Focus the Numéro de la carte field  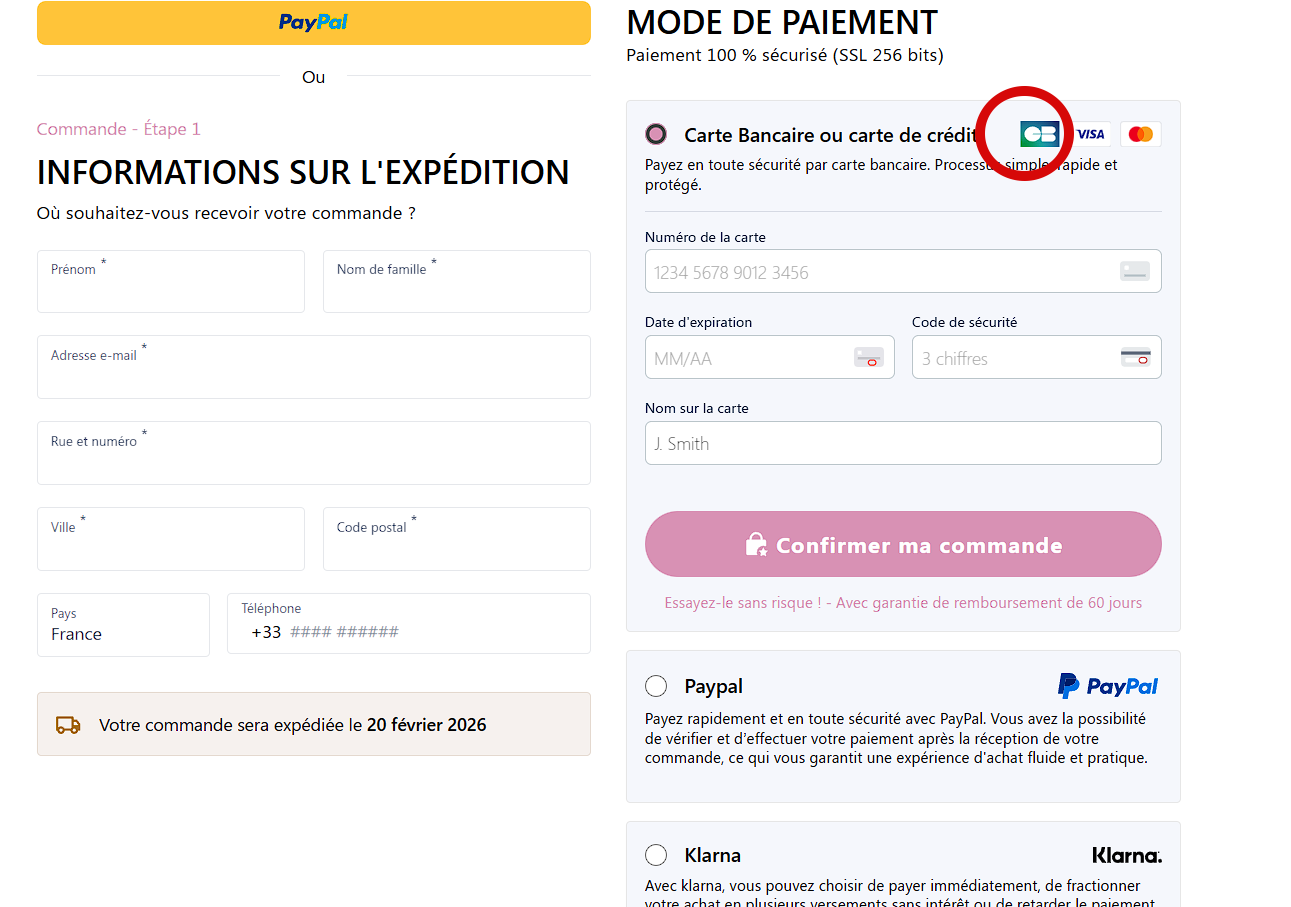(903, 271)
